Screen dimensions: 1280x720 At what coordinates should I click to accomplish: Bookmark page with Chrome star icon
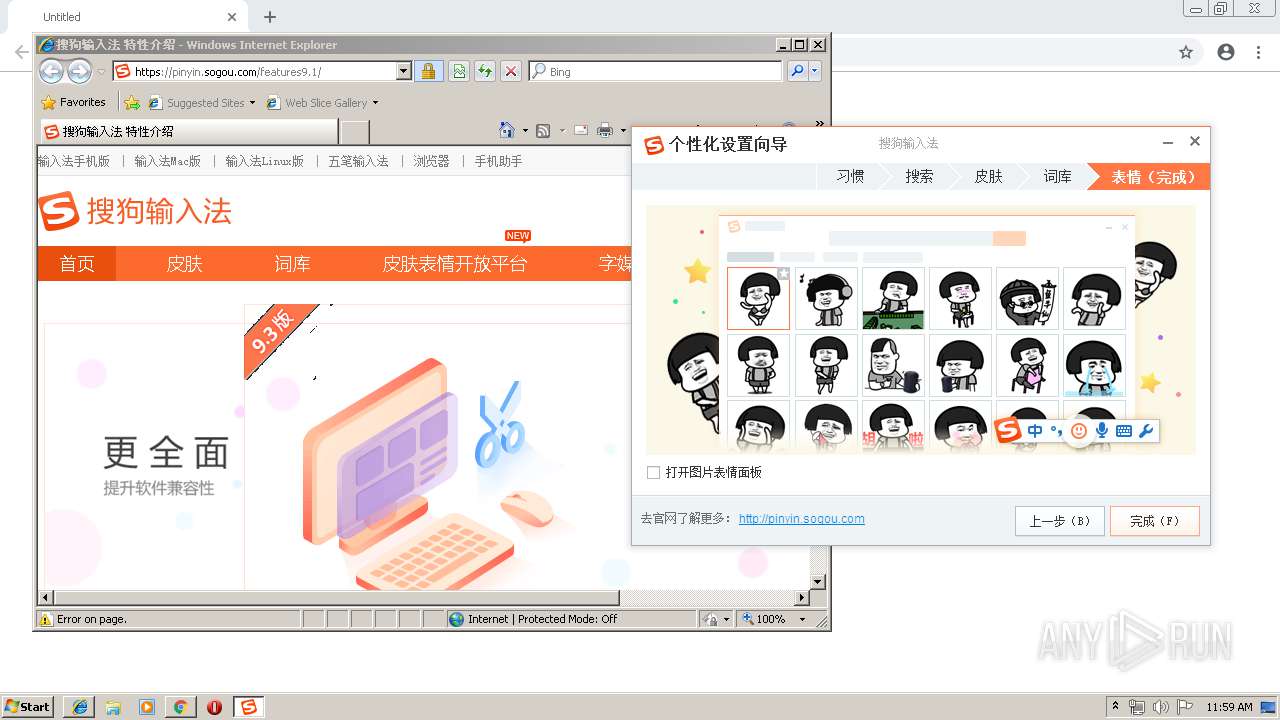[x=1186, y=52]
